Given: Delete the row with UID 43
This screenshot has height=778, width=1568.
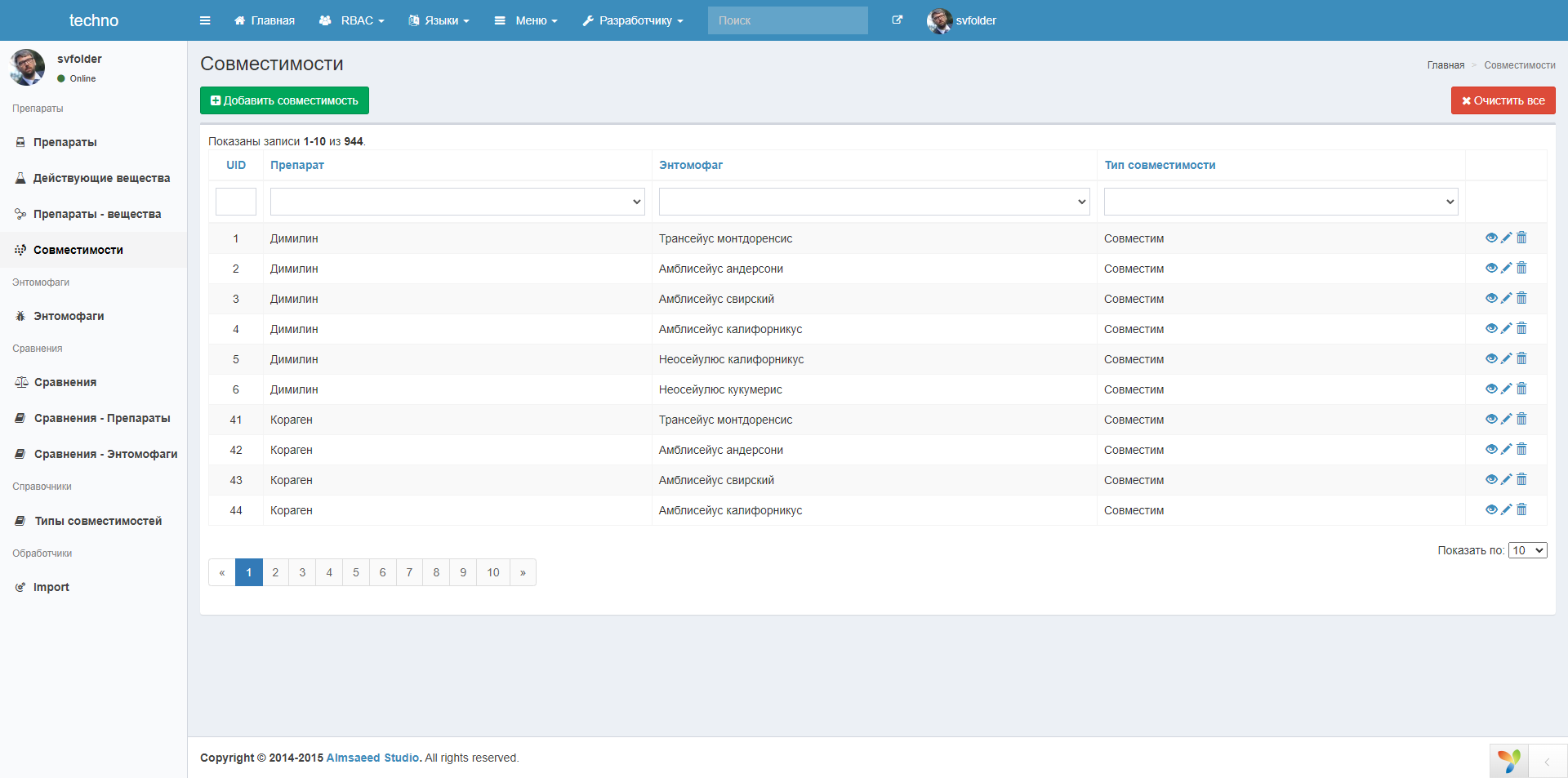Looking at the screenshot, I should coord(1521,479).
